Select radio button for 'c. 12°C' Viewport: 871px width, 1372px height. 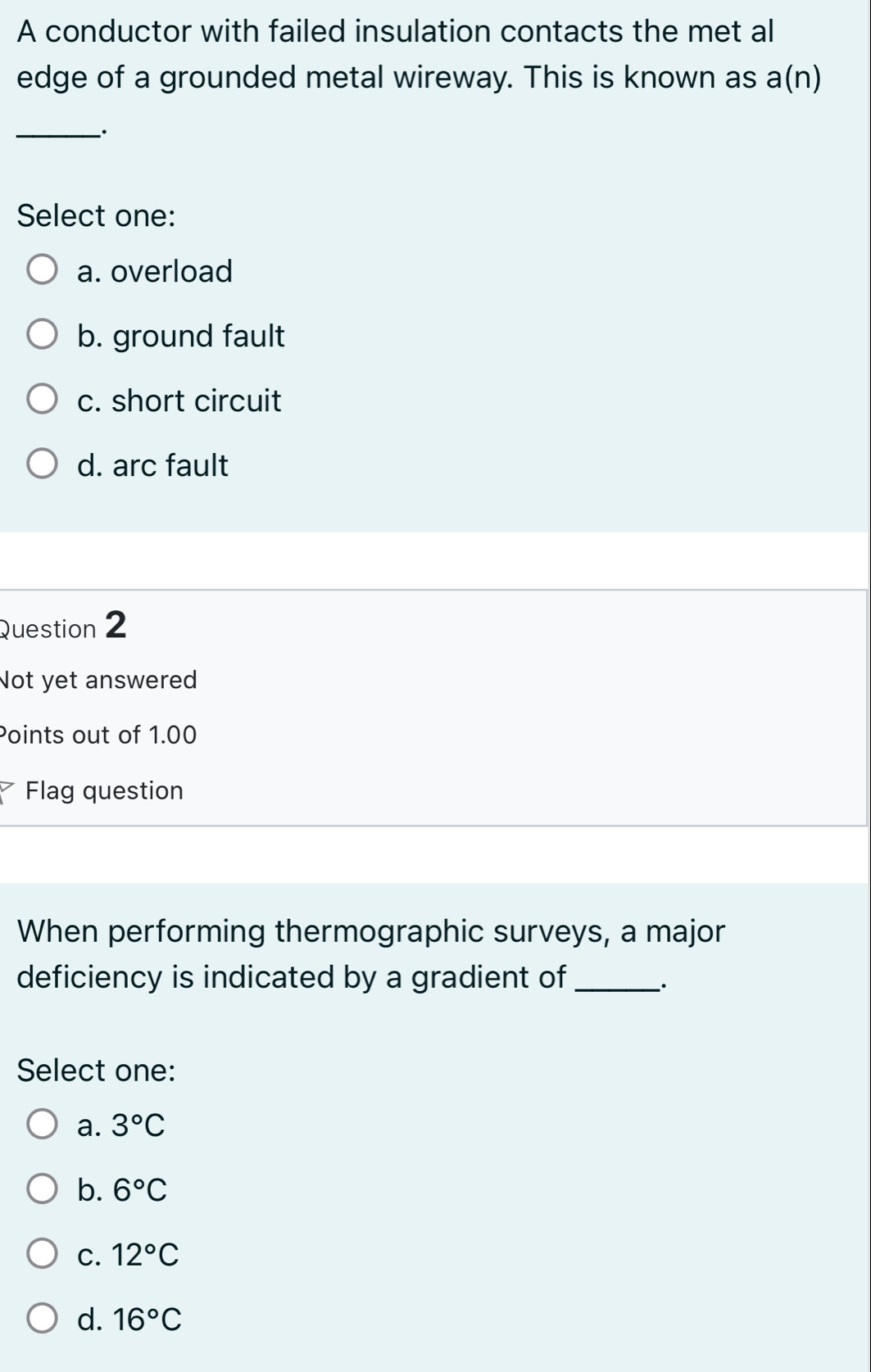coord(43,1254)
